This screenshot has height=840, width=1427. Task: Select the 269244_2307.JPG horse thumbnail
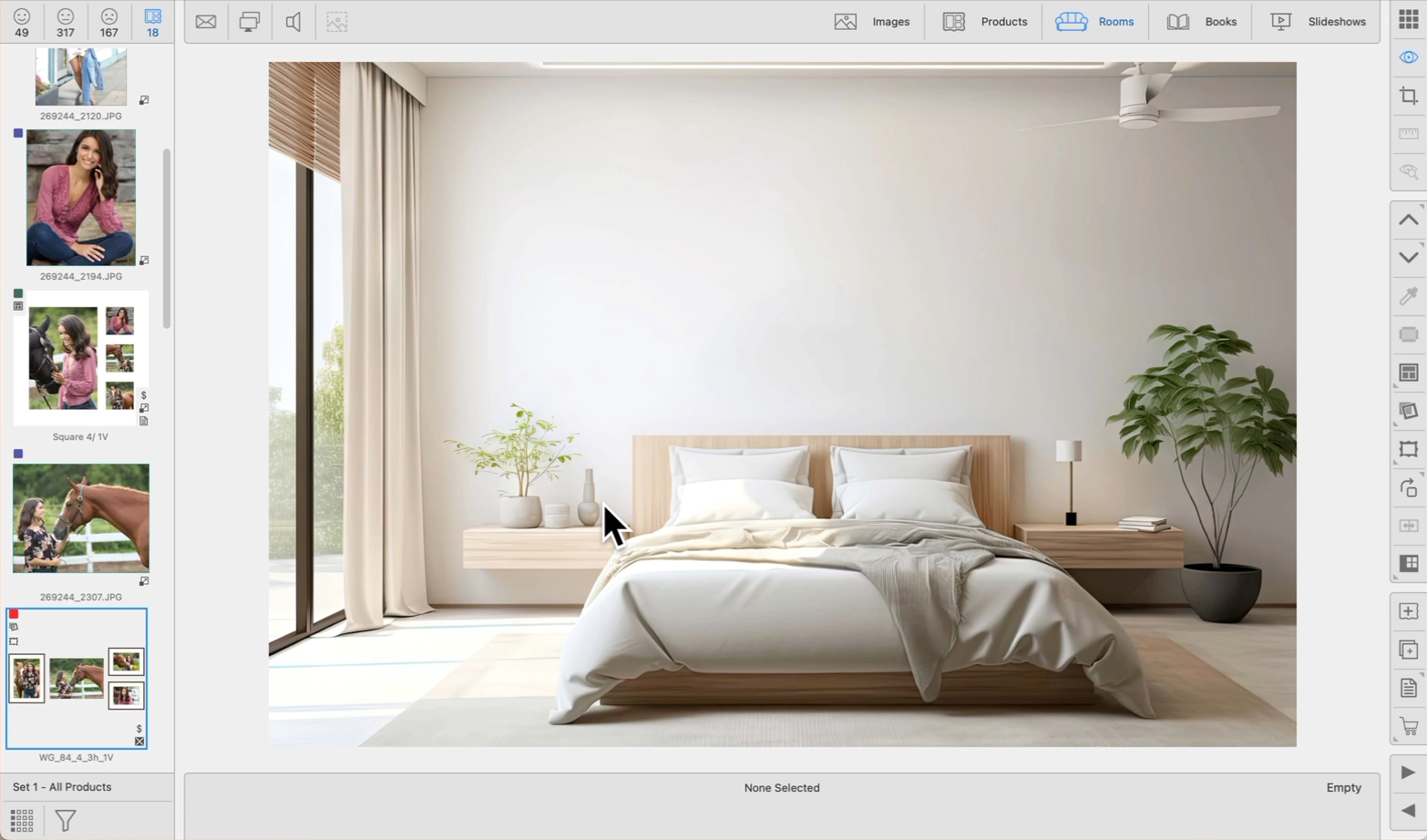(x=81, y=518)
